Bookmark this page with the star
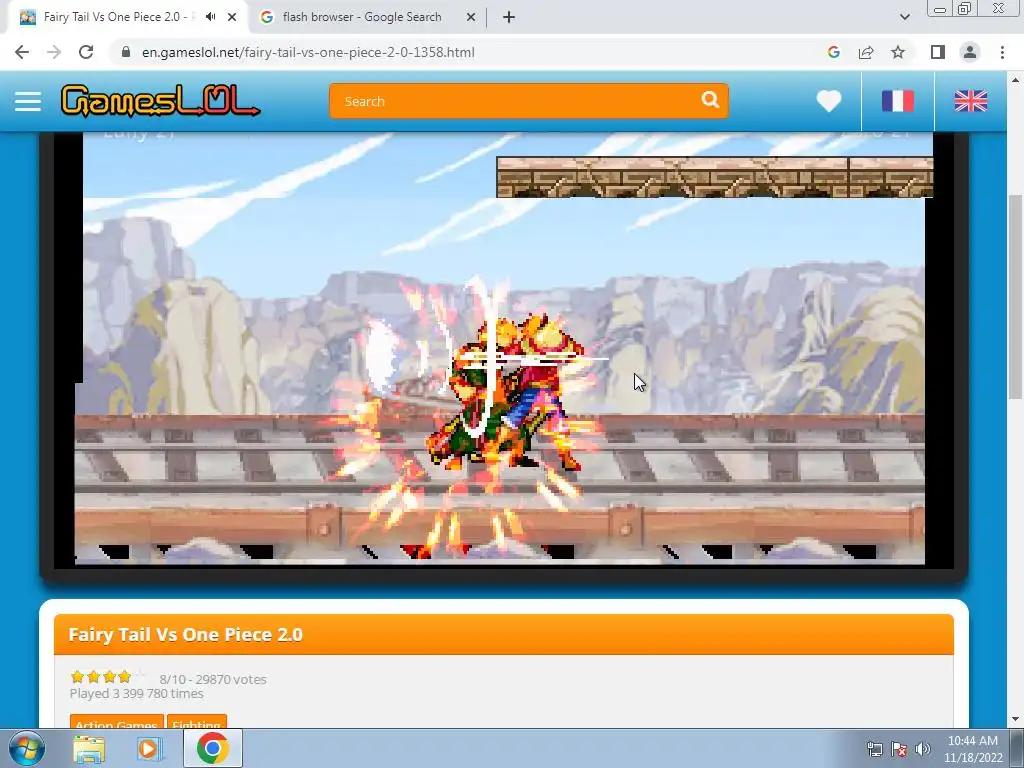Image resolution: width=1024 pixels, height=768 pixels. pos(898,52)
